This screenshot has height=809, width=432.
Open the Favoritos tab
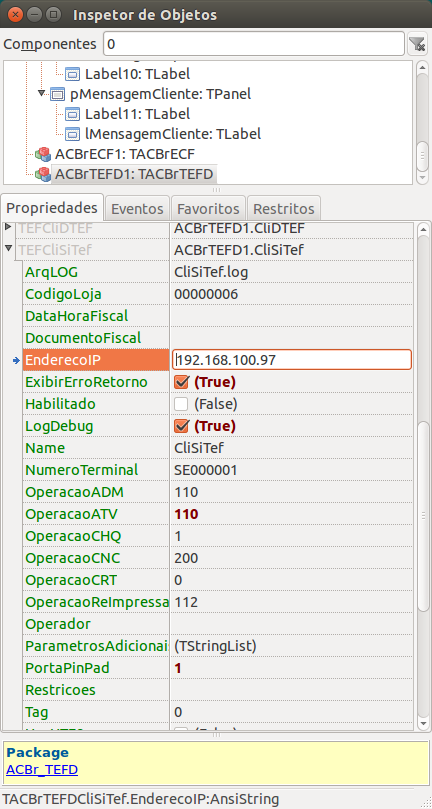208,209
